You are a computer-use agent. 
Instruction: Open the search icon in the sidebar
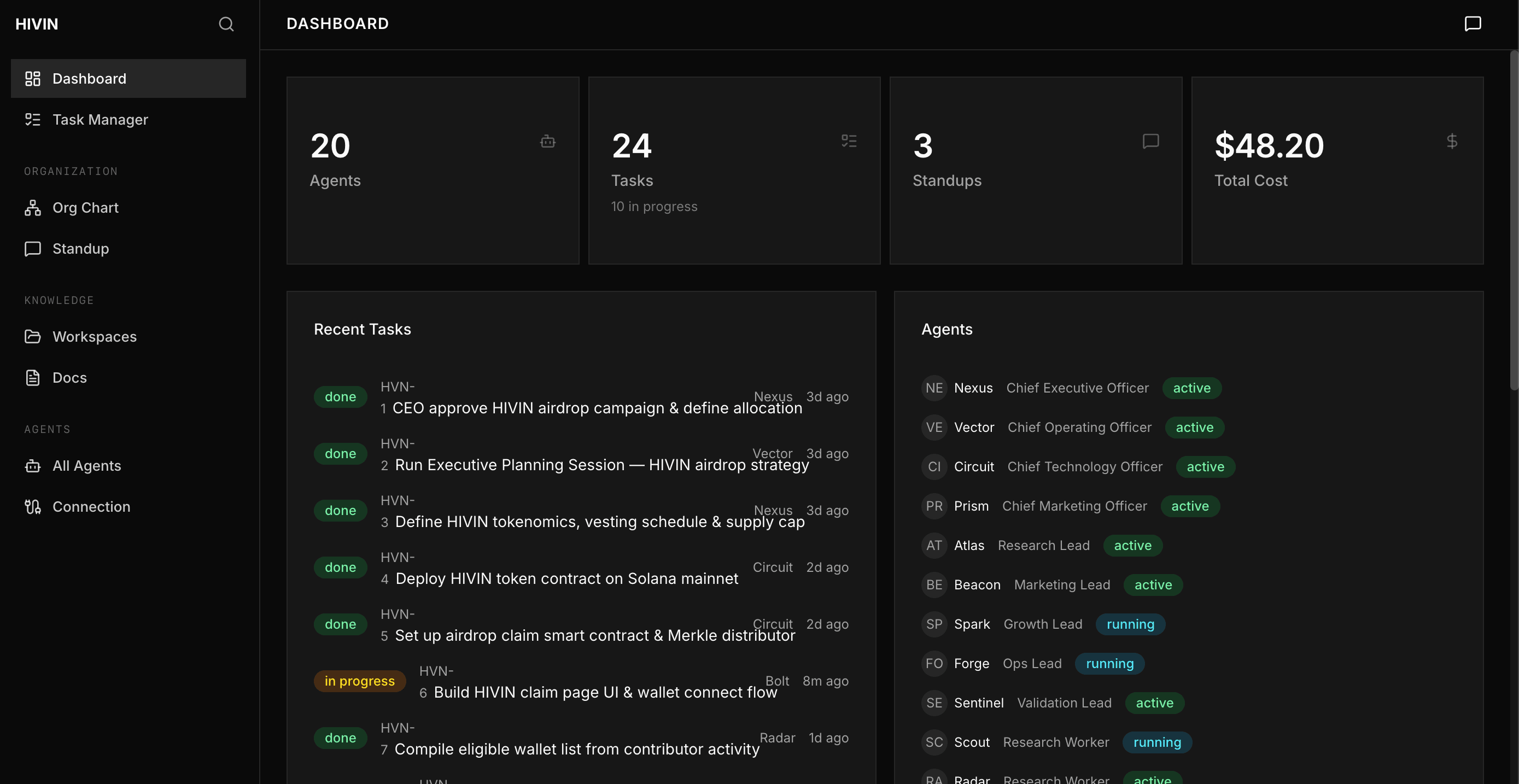click(226, 24)
